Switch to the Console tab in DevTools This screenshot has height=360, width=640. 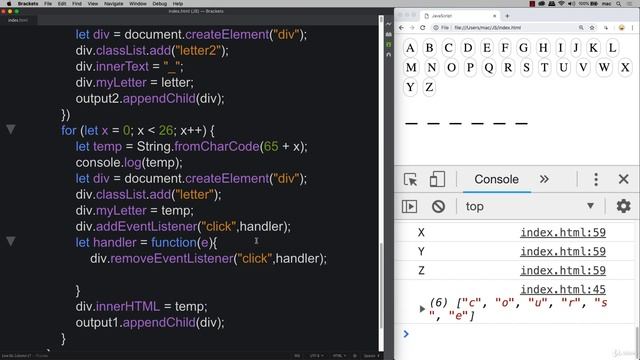pyautogui.click(x=496, y=179)
